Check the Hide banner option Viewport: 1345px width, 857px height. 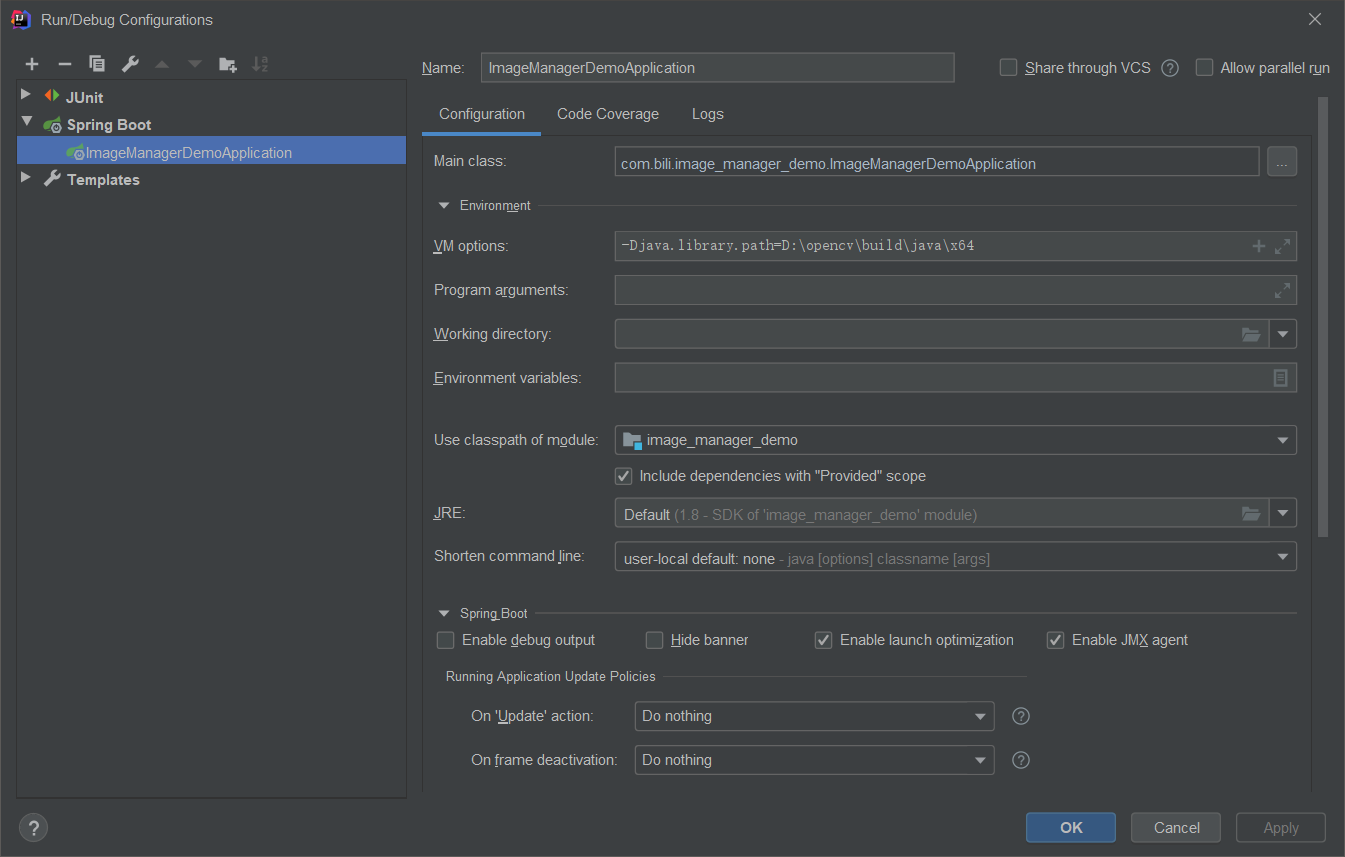pos(655,640)
